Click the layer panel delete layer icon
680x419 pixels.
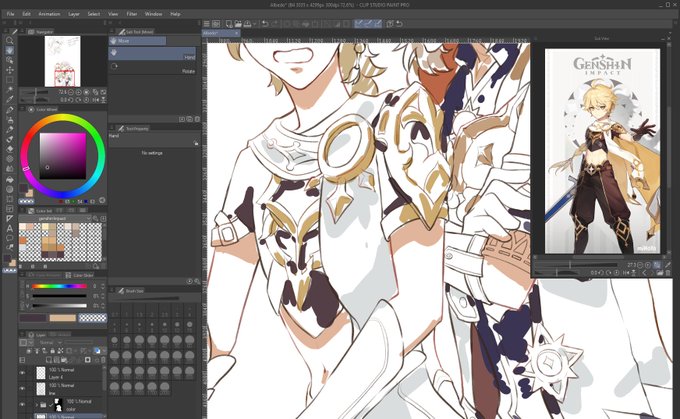(x=103, y=360)
